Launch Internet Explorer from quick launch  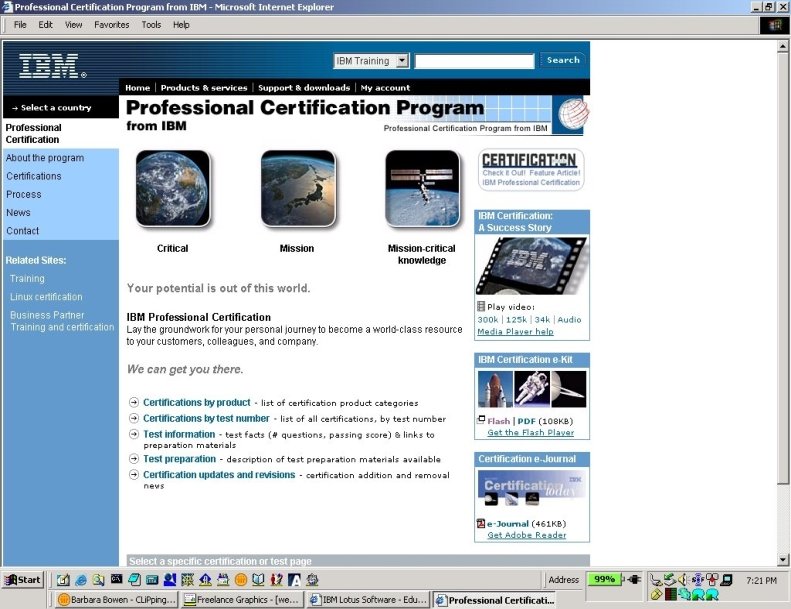(x=81, y=580)
